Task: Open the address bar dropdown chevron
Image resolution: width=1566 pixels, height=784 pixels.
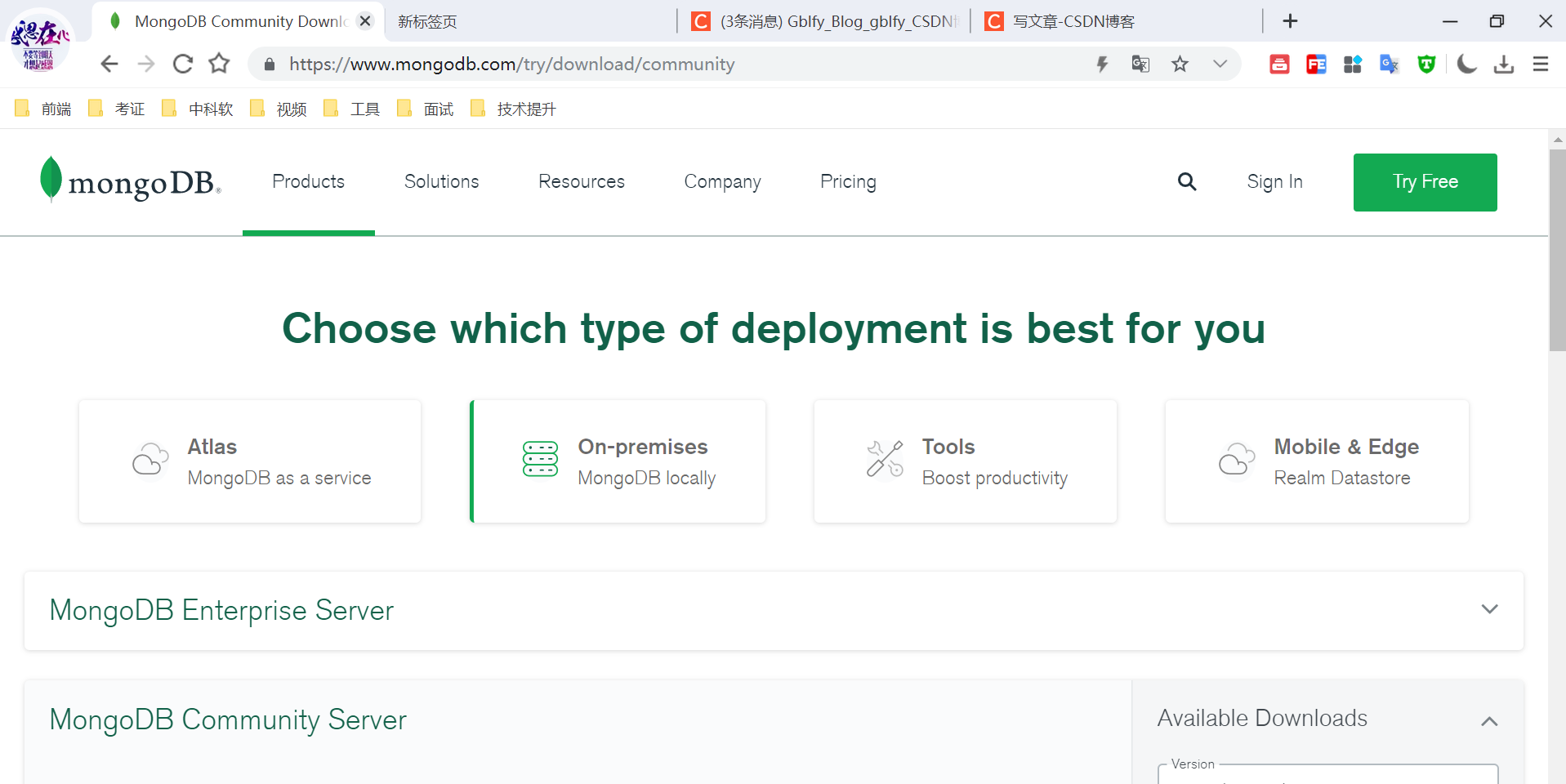Action: pyautogui.click(x=1220, y=64)
